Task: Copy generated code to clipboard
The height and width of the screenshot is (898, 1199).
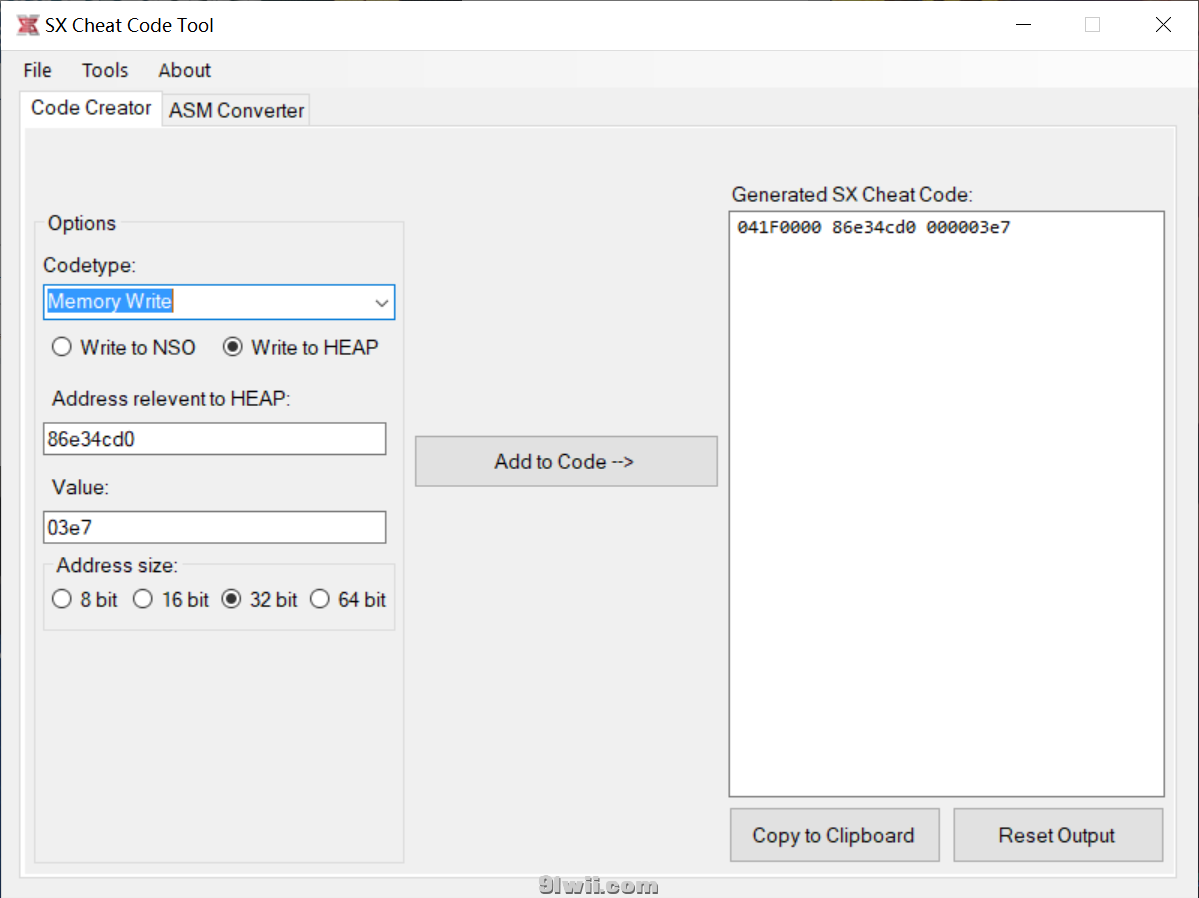Action: [x=833, y=835]
